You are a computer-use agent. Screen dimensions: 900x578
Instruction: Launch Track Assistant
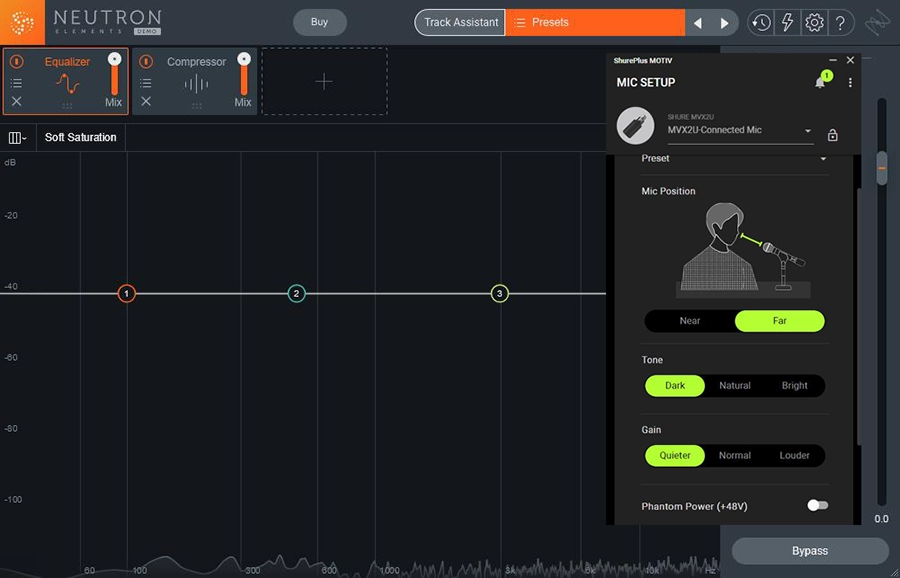coord(460,22)
